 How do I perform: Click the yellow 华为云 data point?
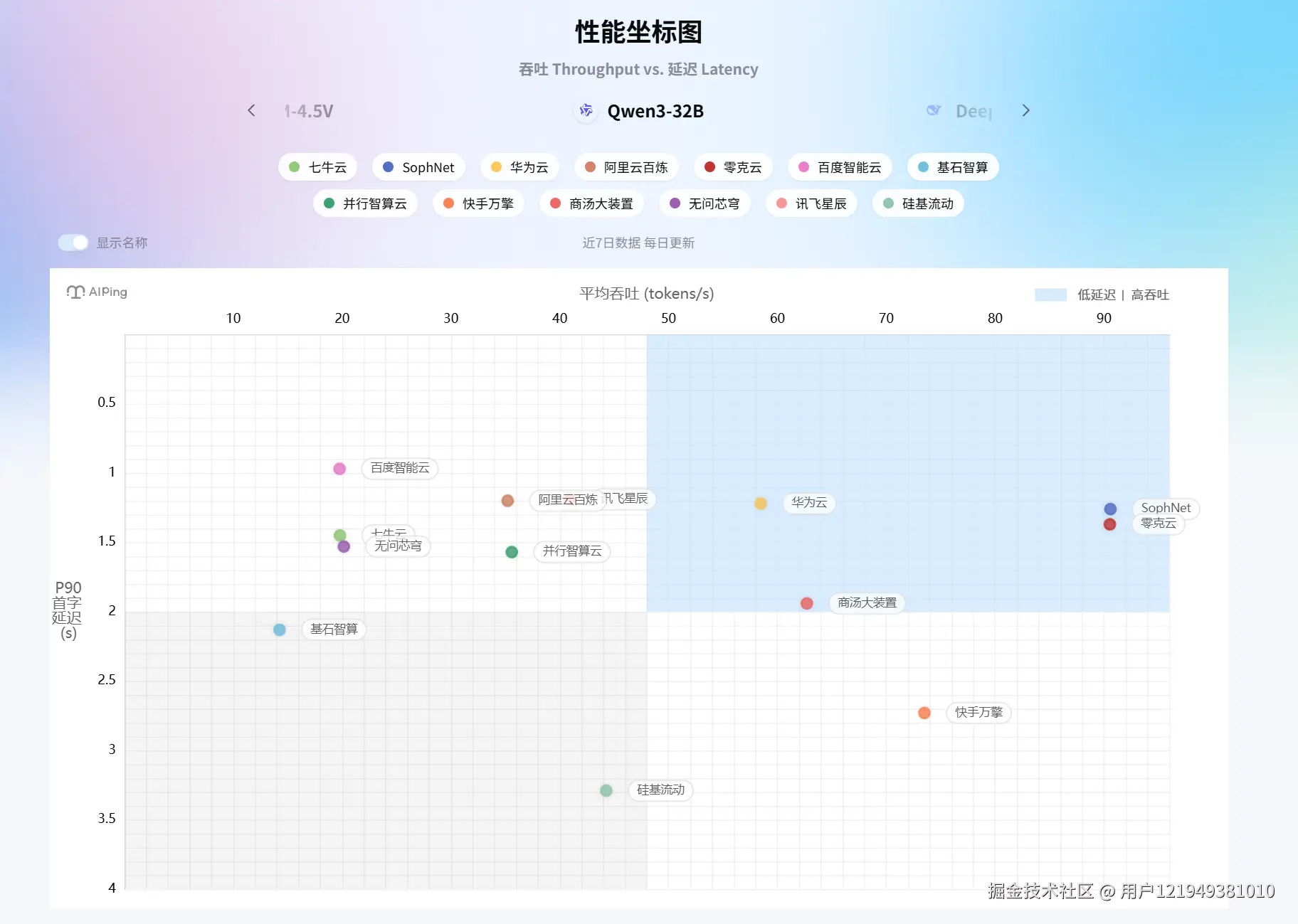point(761,504)
